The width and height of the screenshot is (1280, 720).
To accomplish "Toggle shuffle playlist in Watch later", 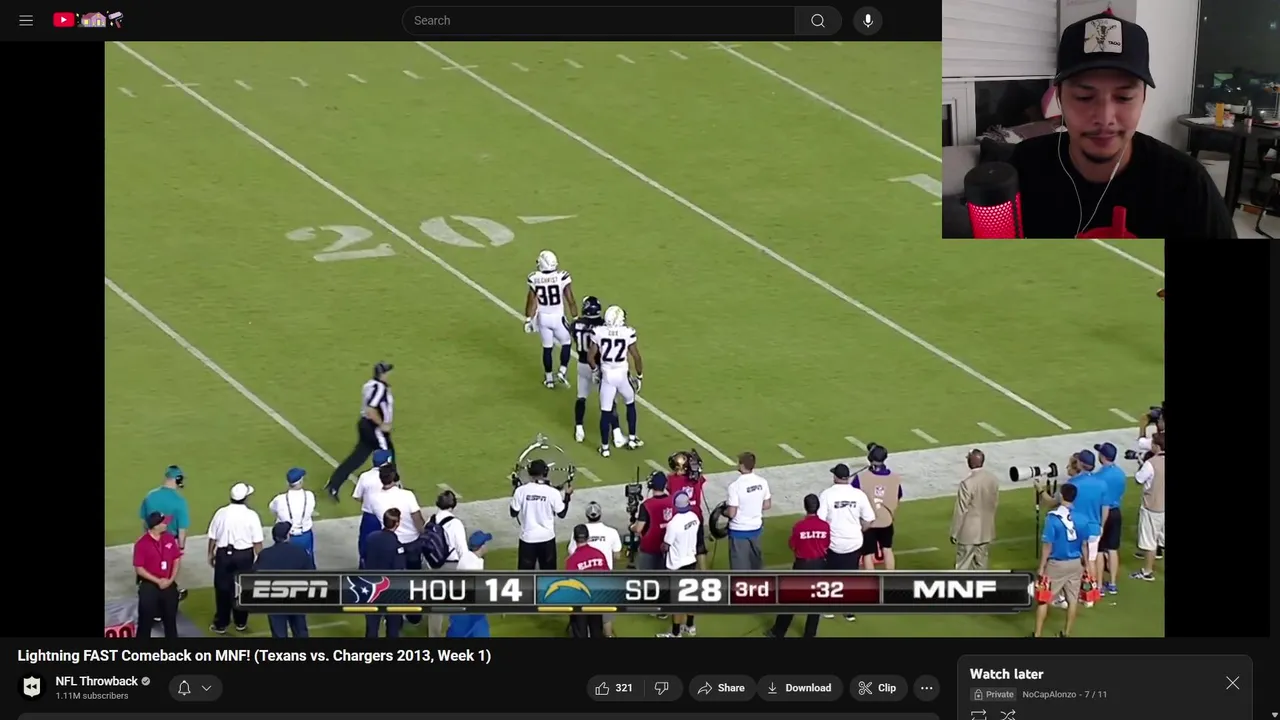I will 1008,714.
